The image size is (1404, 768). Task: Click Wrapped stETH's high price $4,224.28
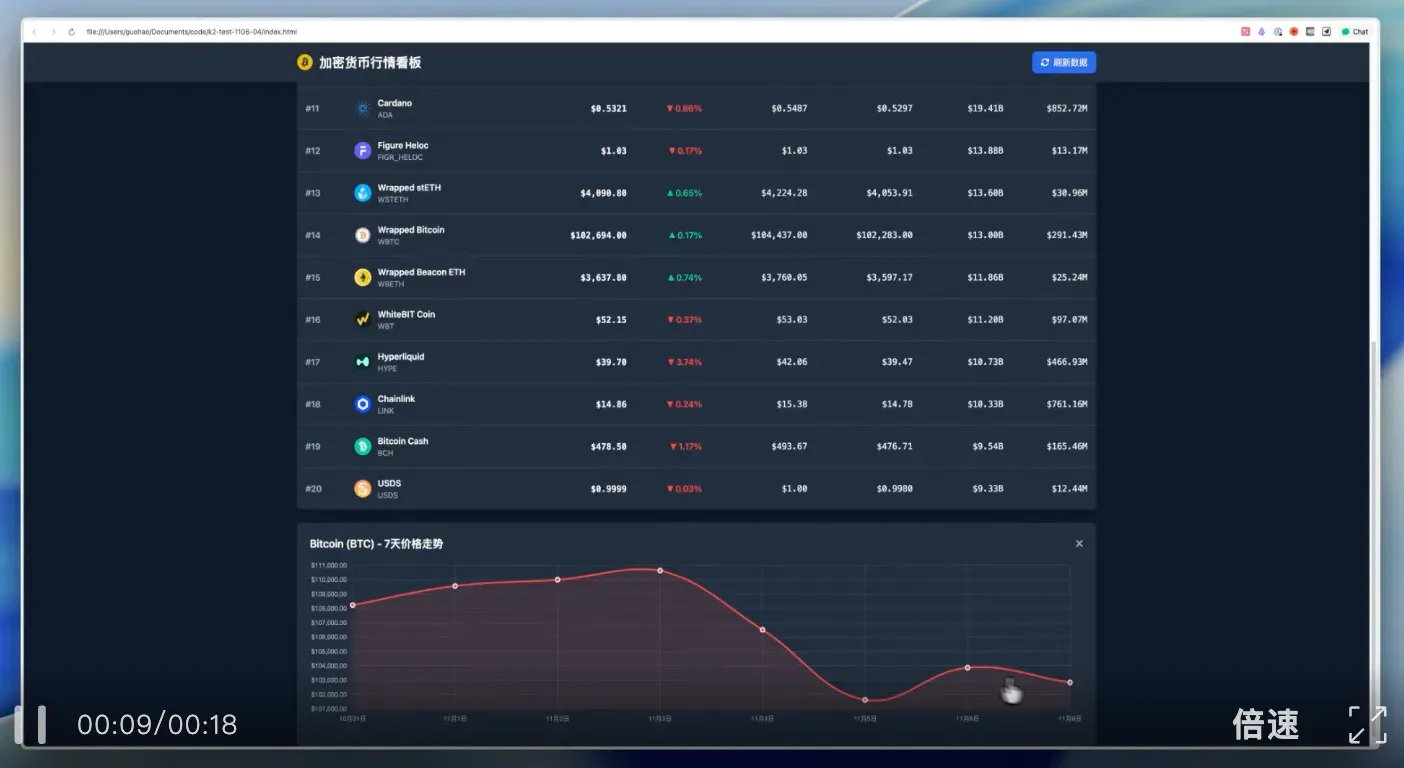point(784,193)
